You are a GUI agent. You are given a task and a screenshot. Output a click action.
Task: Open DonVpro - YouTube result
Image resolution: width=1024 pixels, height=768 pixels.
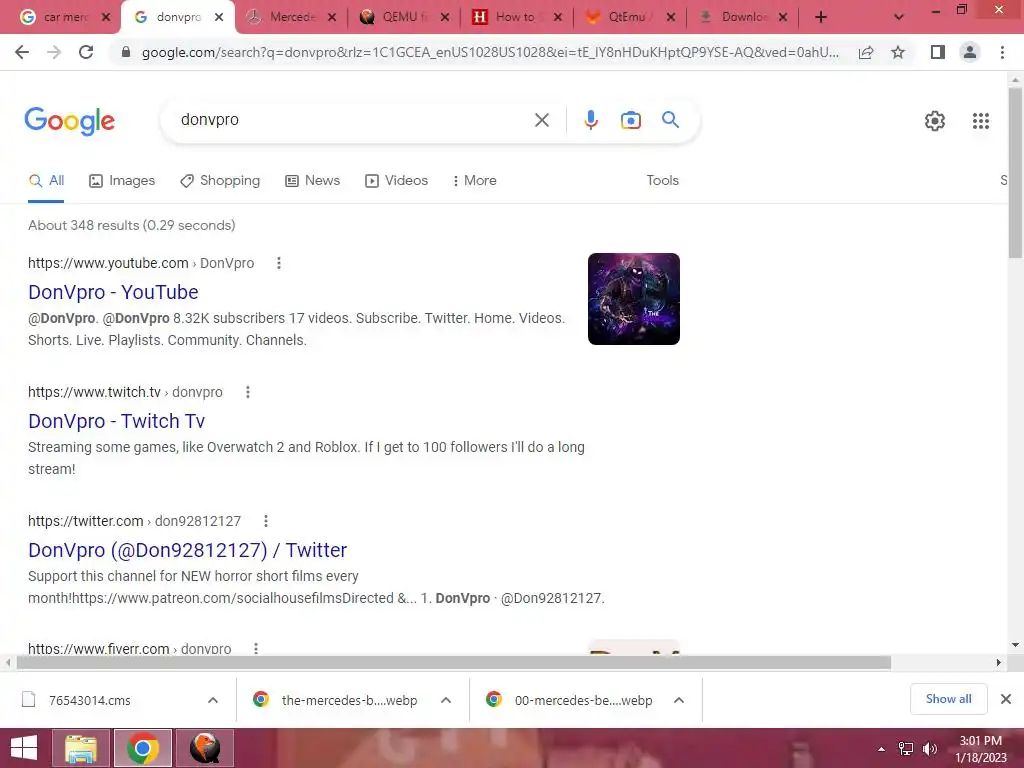click(x=113, y=292)
